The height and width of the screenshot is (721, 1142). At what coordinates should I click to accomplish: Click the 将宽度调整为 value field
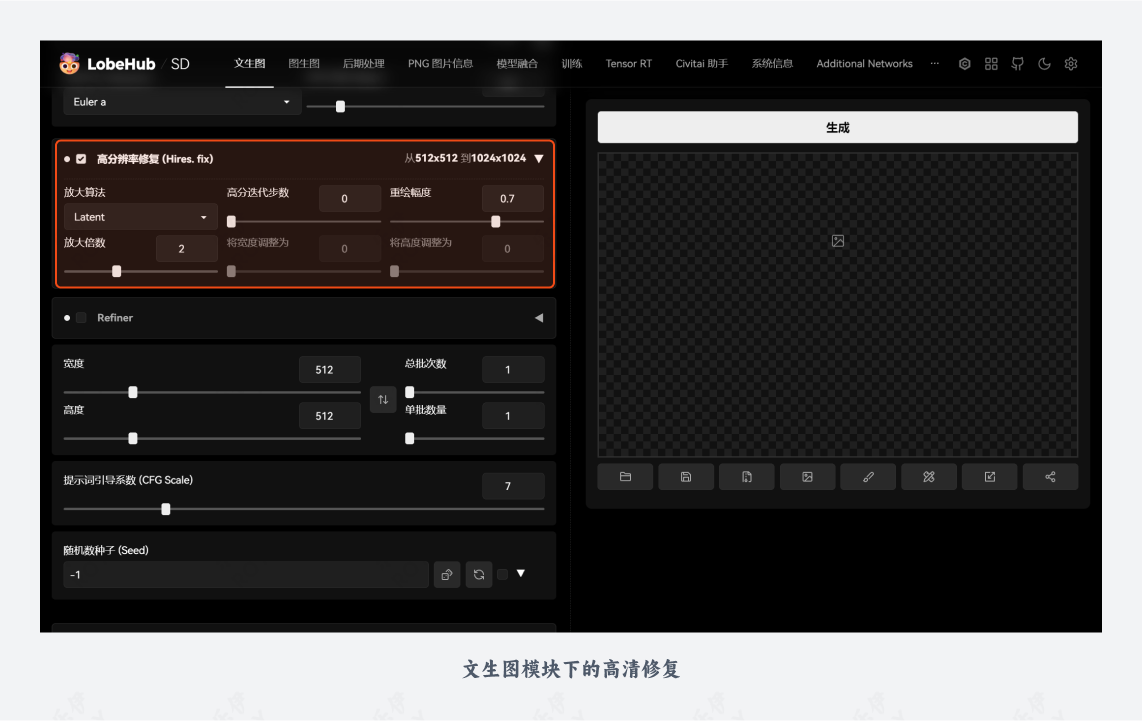[x=350, y=248]
